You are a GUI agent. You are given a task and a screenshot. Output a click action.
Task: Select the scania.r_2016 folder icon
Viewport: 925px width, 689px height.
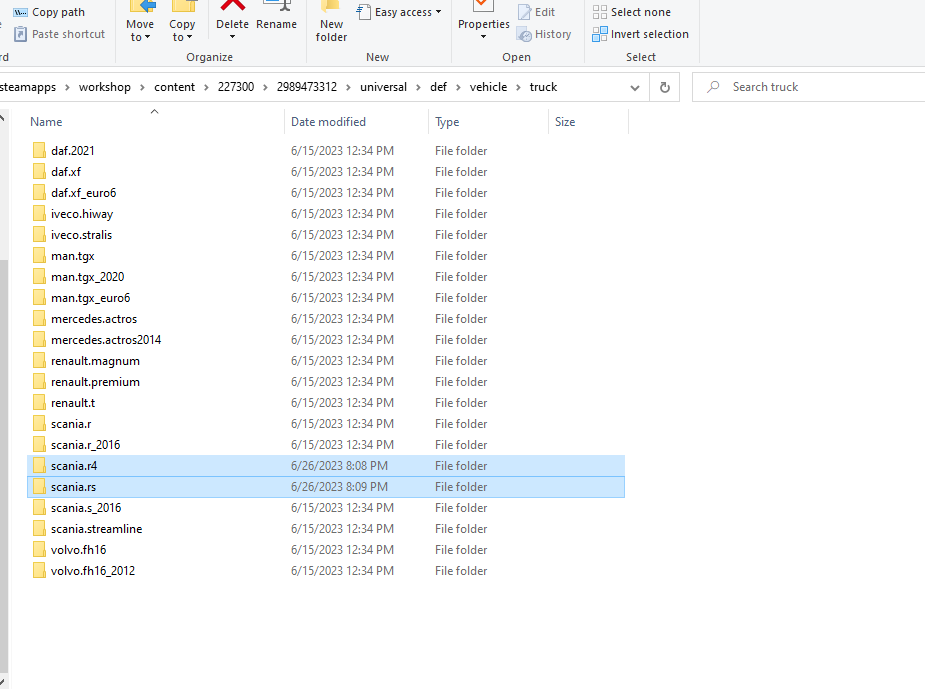tap(39, 445)
